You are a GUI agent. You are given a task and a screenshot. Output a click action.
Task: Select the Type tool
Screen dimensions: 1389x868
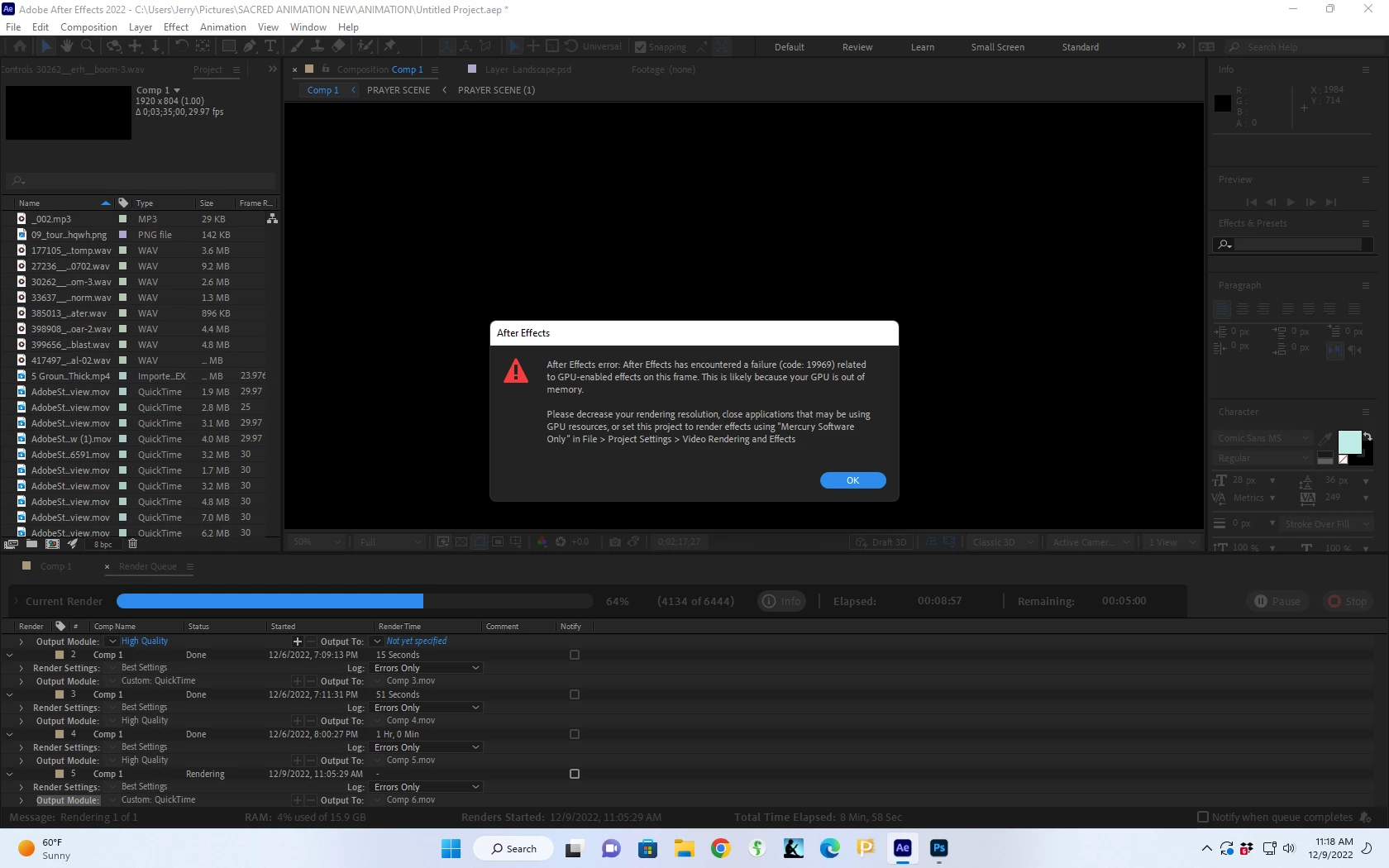point(270,46)
